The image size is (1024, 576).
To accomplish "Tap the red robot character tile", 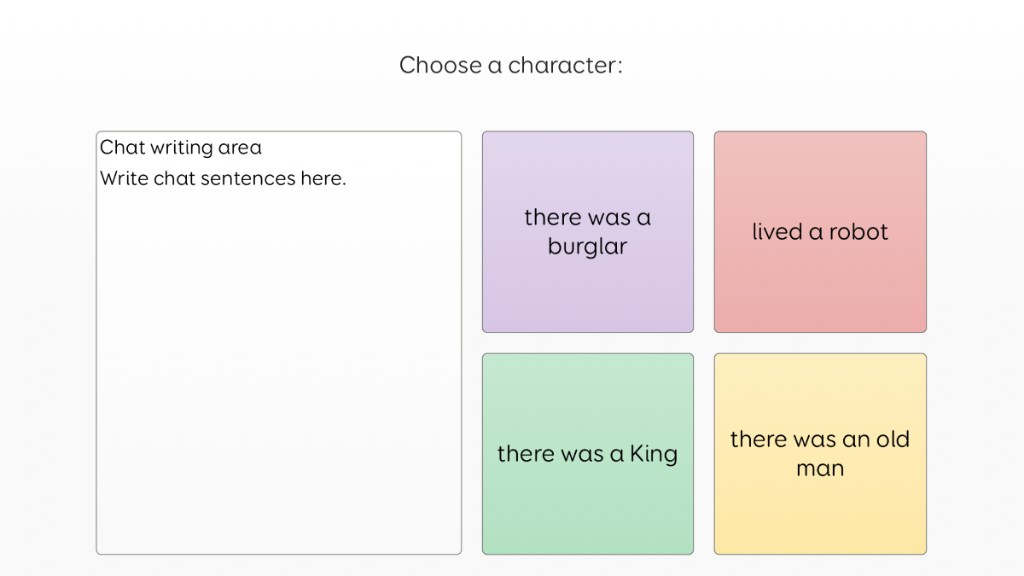I will coord(820,290).
